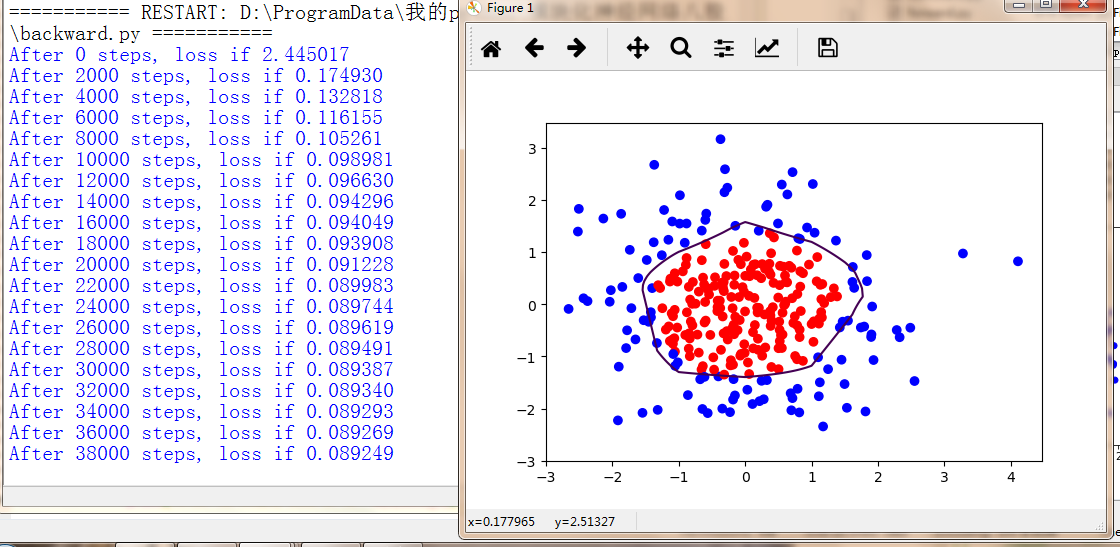Screen dimensions: 1120x547
Task: Click 'After 24000 steps' loss line
Action: point(201,306)
